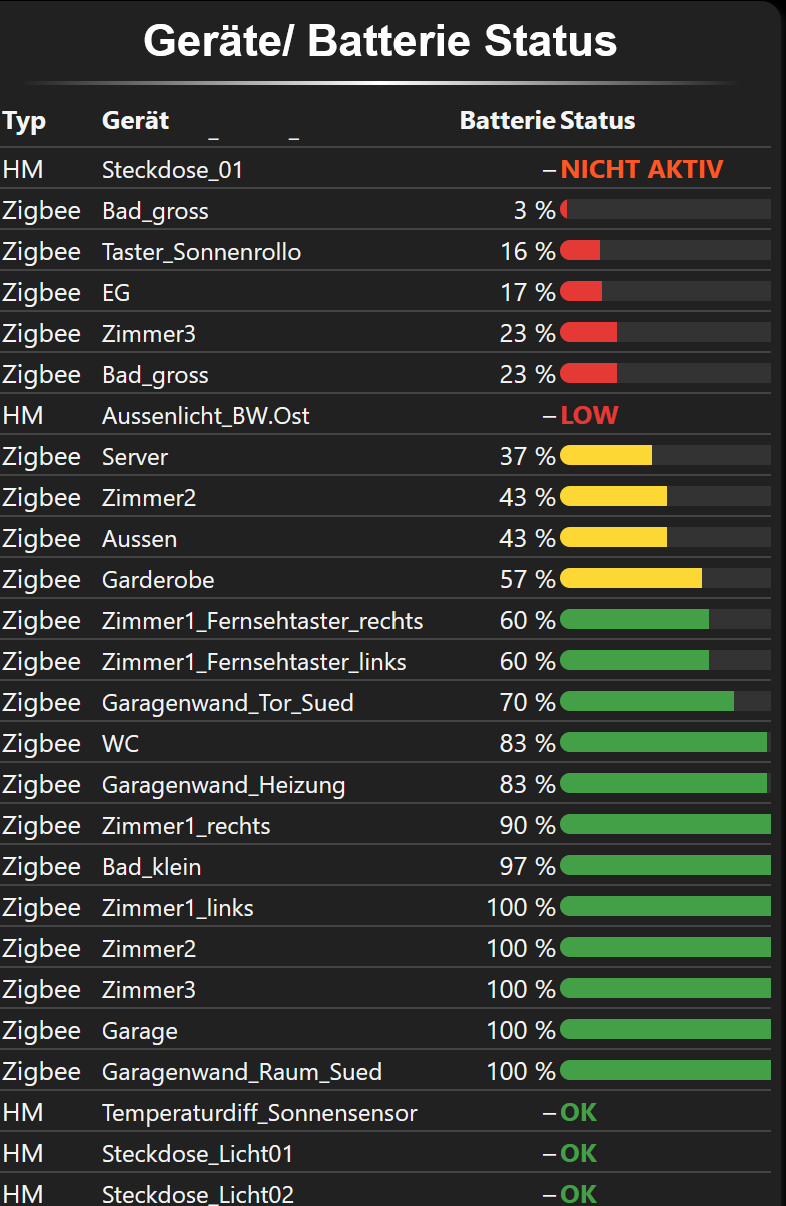
Task: Click the Status column header
Action: point(598,121)
